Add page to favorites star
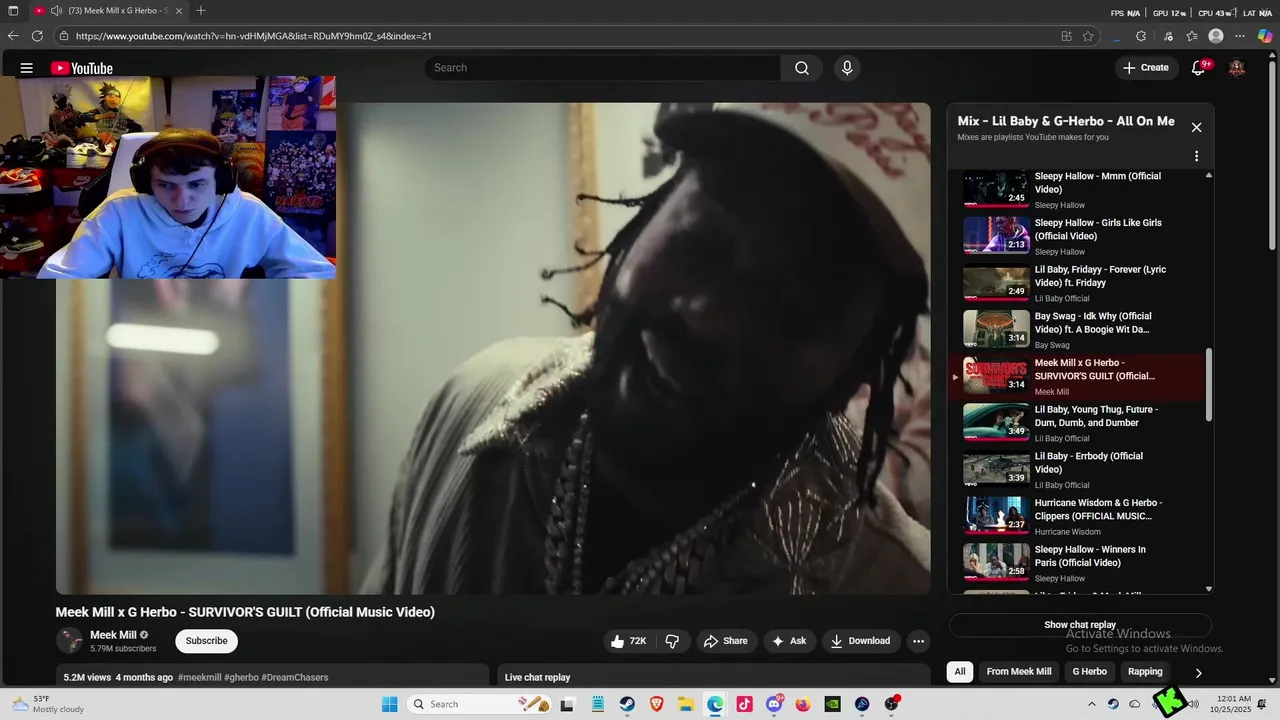The height and width of the screenshot is (720, 1280). pos(1088,36)
